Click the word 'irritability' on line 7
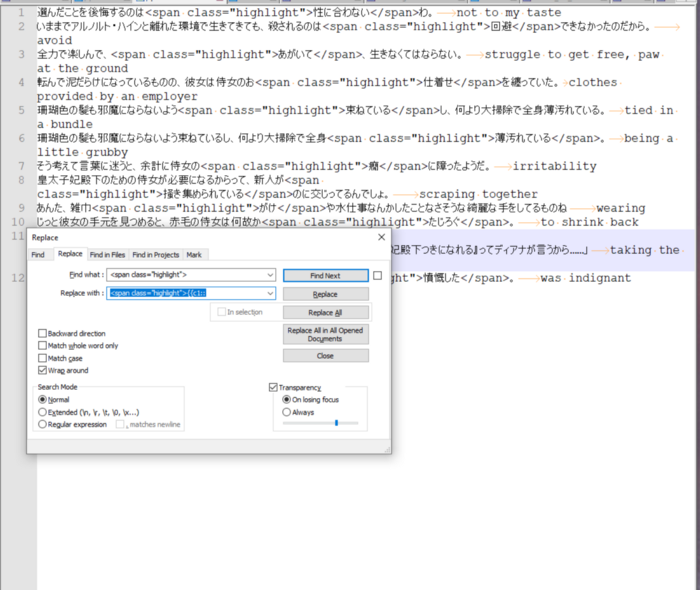This screenshot has width=700, height=590. coord(554,166)
